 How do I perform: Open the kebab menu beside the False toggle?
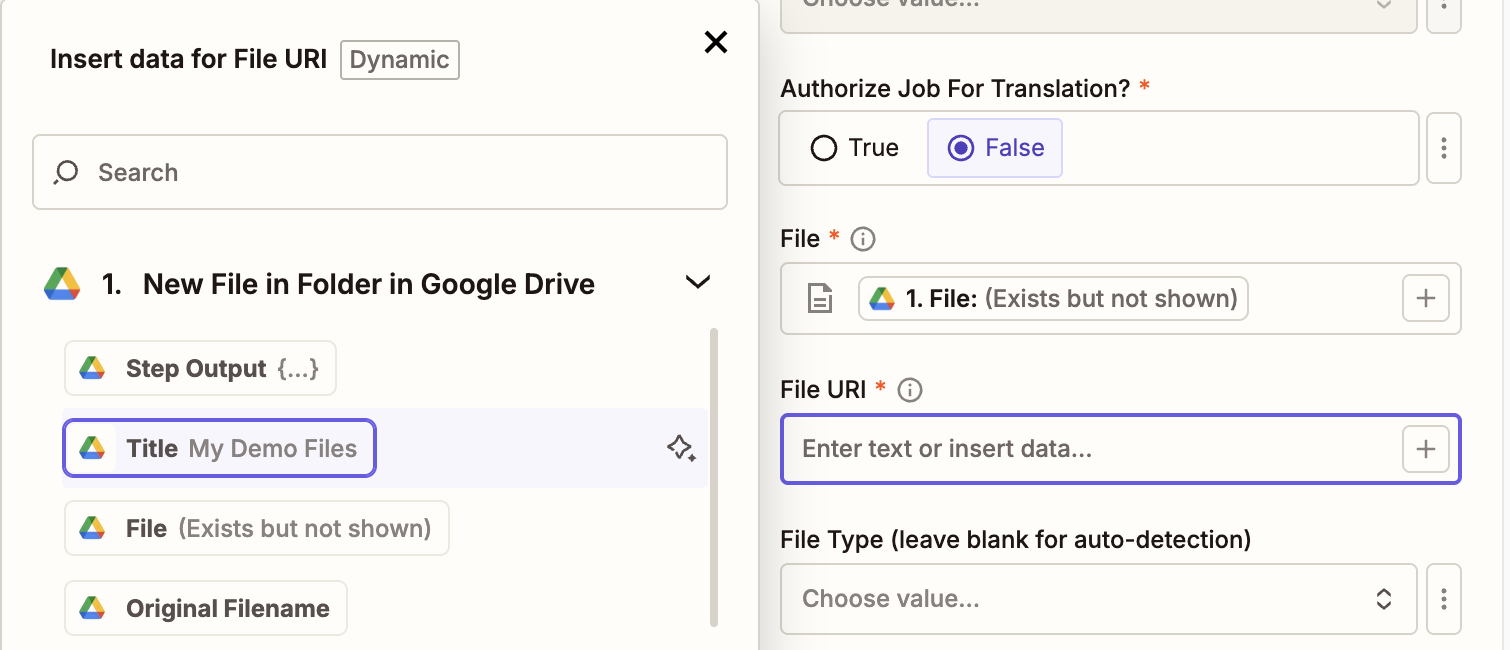(x=1444, y=148)
